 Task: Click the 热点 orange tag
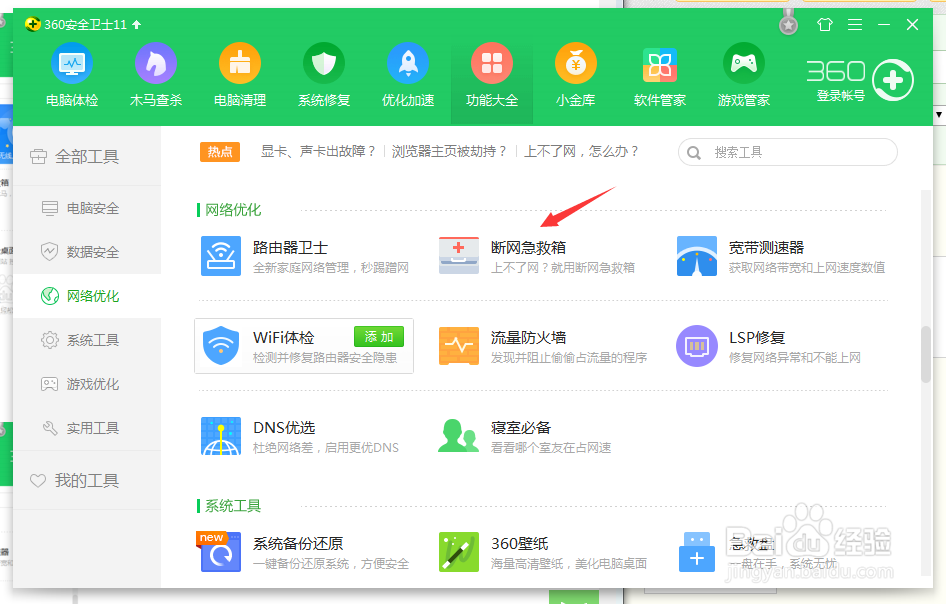coord(220,151)
